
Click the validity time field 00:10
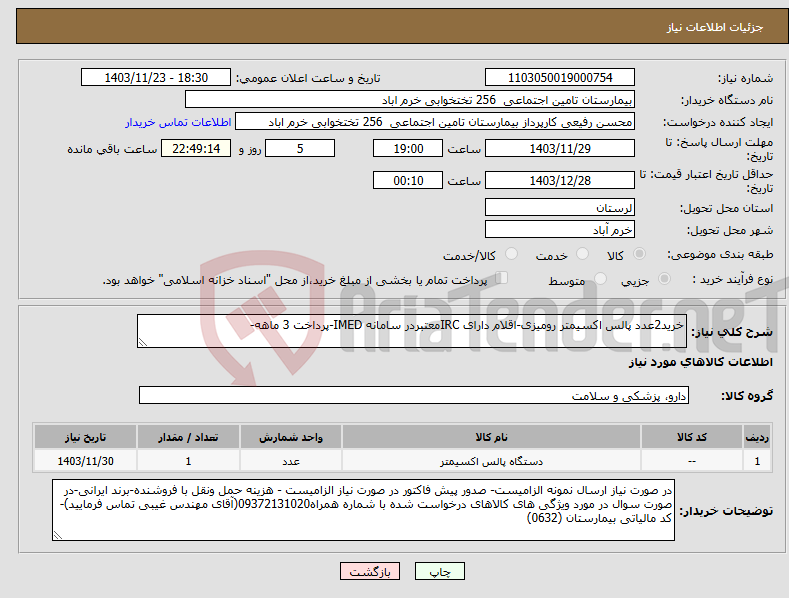(408, 180)
